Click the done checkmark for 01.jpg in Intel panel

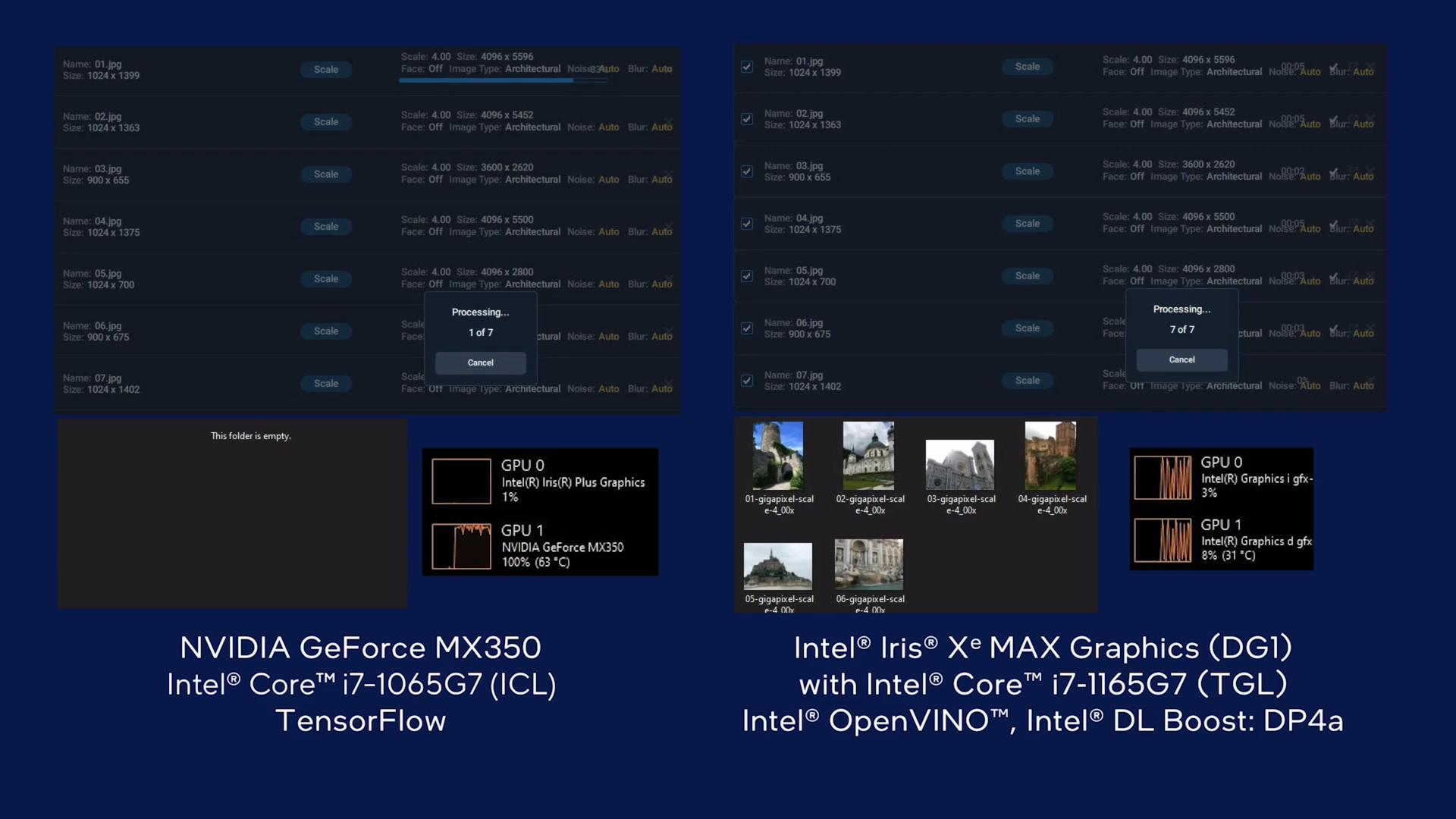(1334, 67)
